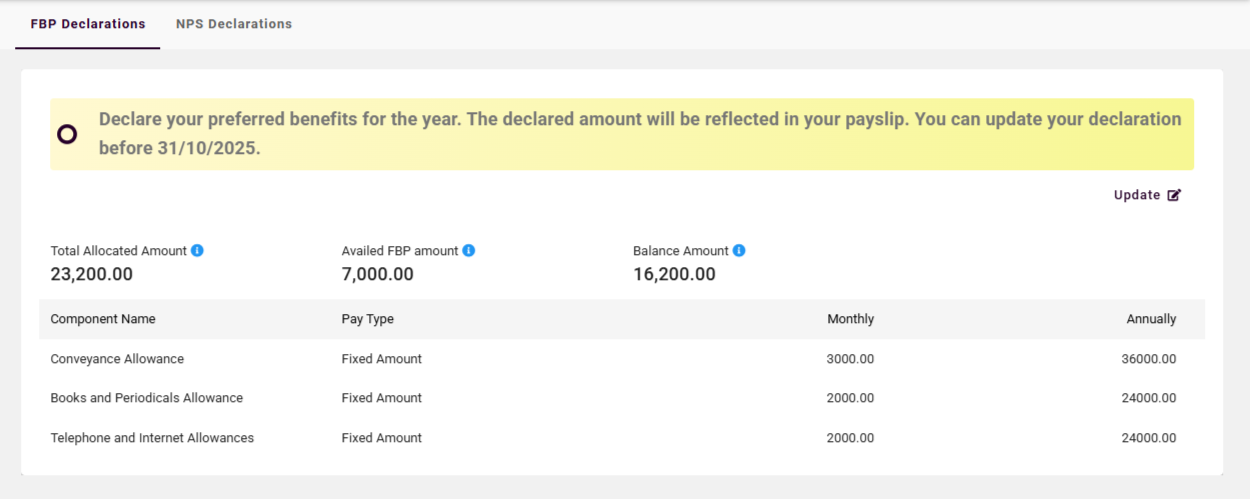Select the FBP Declarations tab
Viewport: 1250px width, 499px height.
88,24
